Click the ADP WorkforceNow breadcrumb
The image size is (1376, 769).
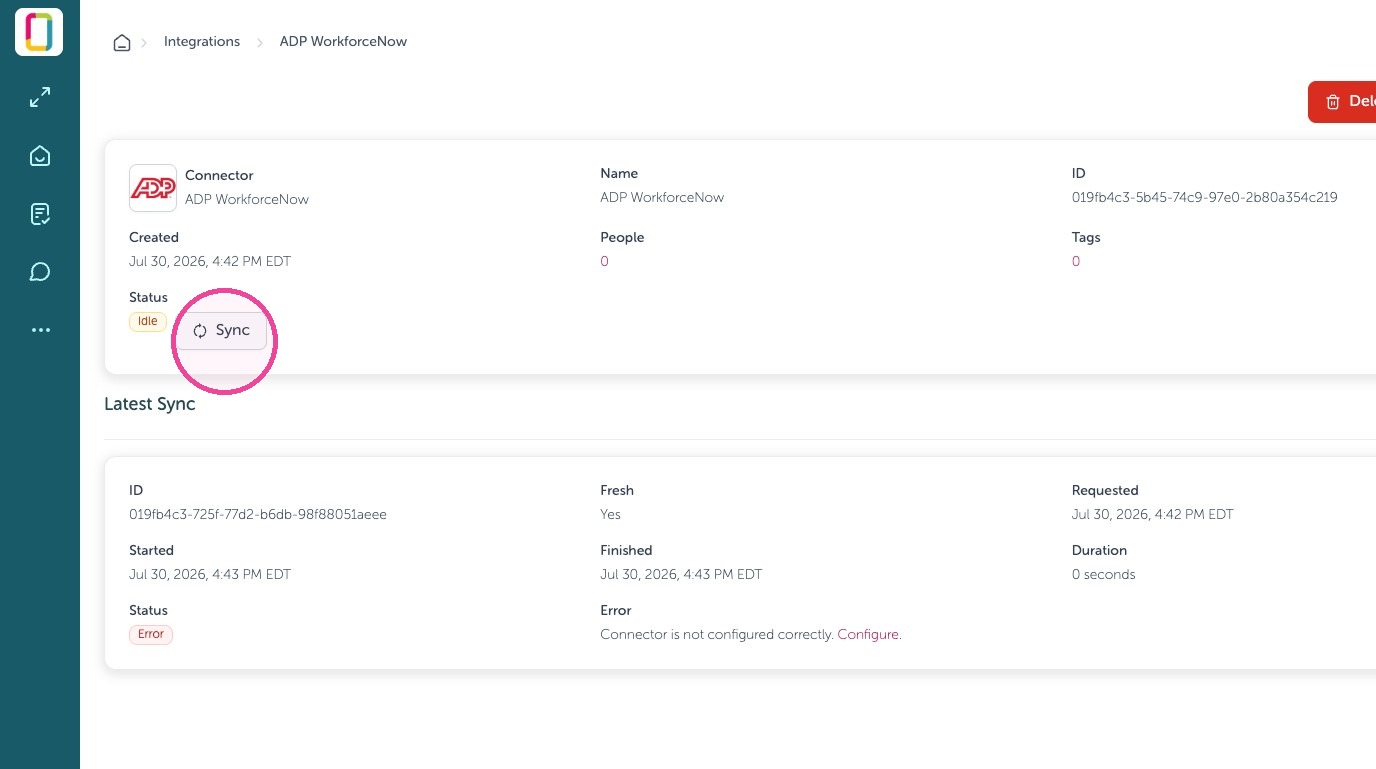click(343, 42)
